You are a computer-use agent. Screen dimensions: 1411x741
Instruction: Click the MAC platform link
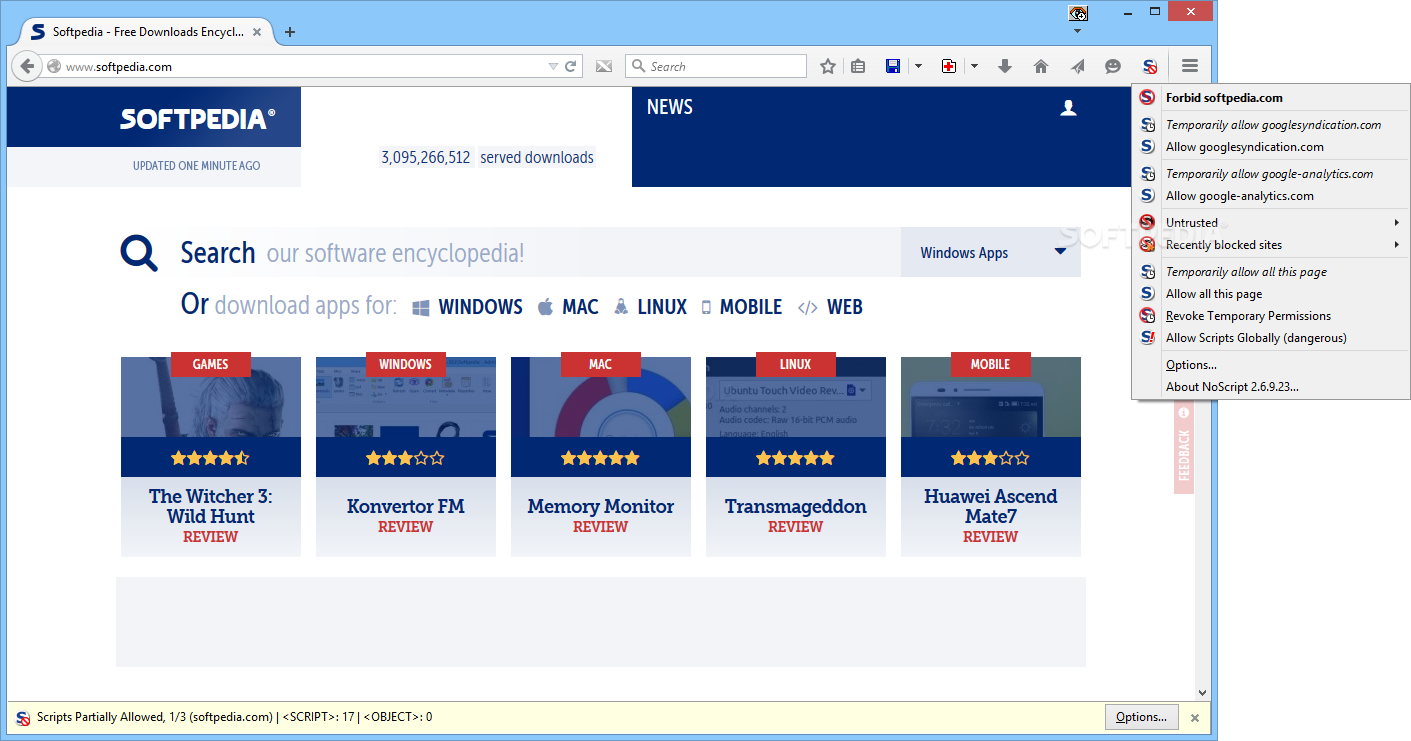pyautogui.click(x=568, y=307)
